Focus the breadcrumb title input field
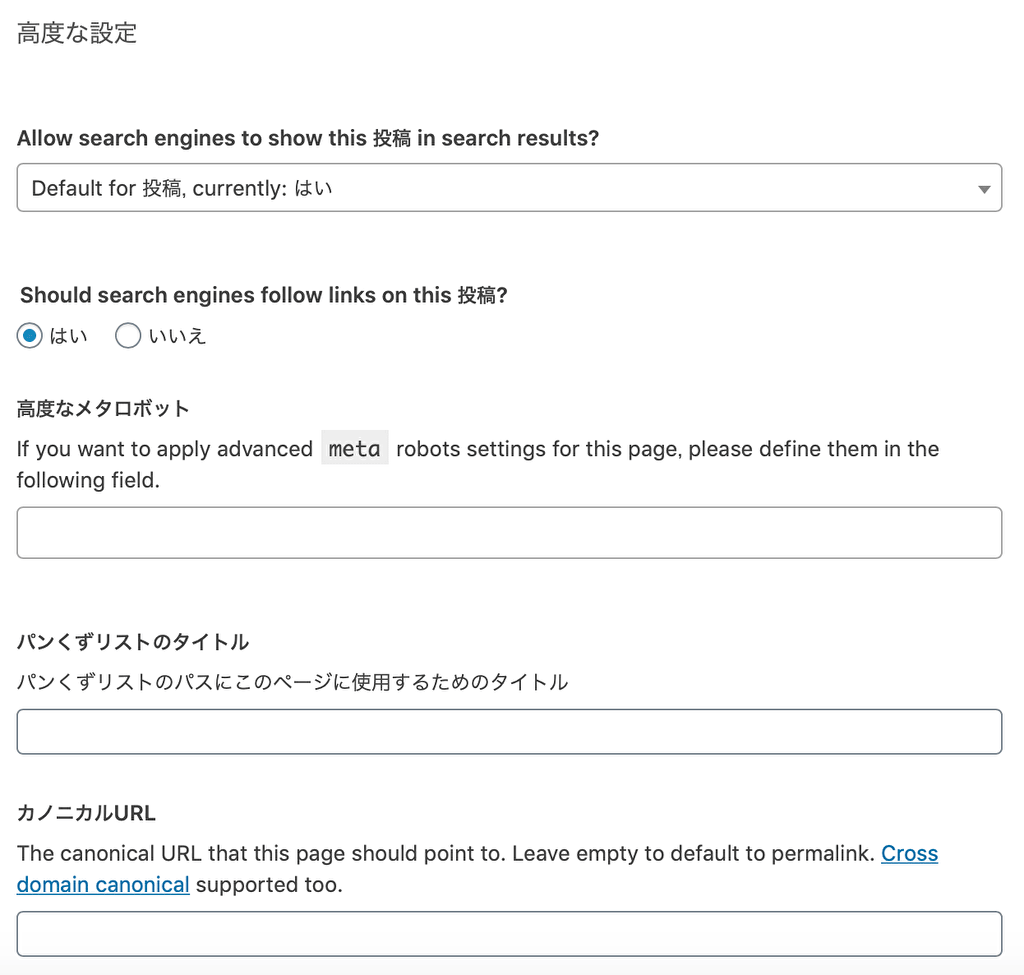The width and height of the screenshot is (1024, 975). point(510,731)
